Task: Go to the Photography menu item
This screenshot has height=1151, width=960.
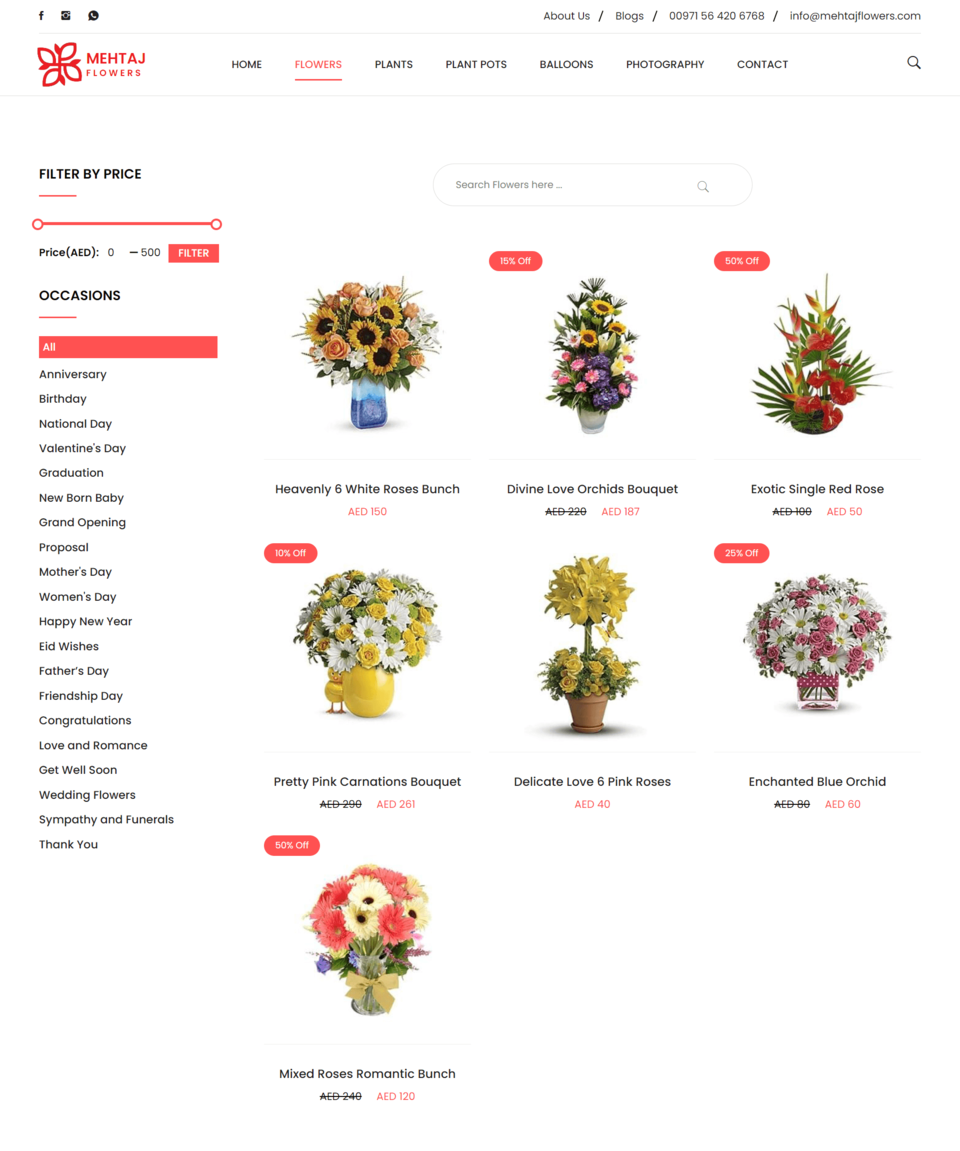Action: pos(665,65)
